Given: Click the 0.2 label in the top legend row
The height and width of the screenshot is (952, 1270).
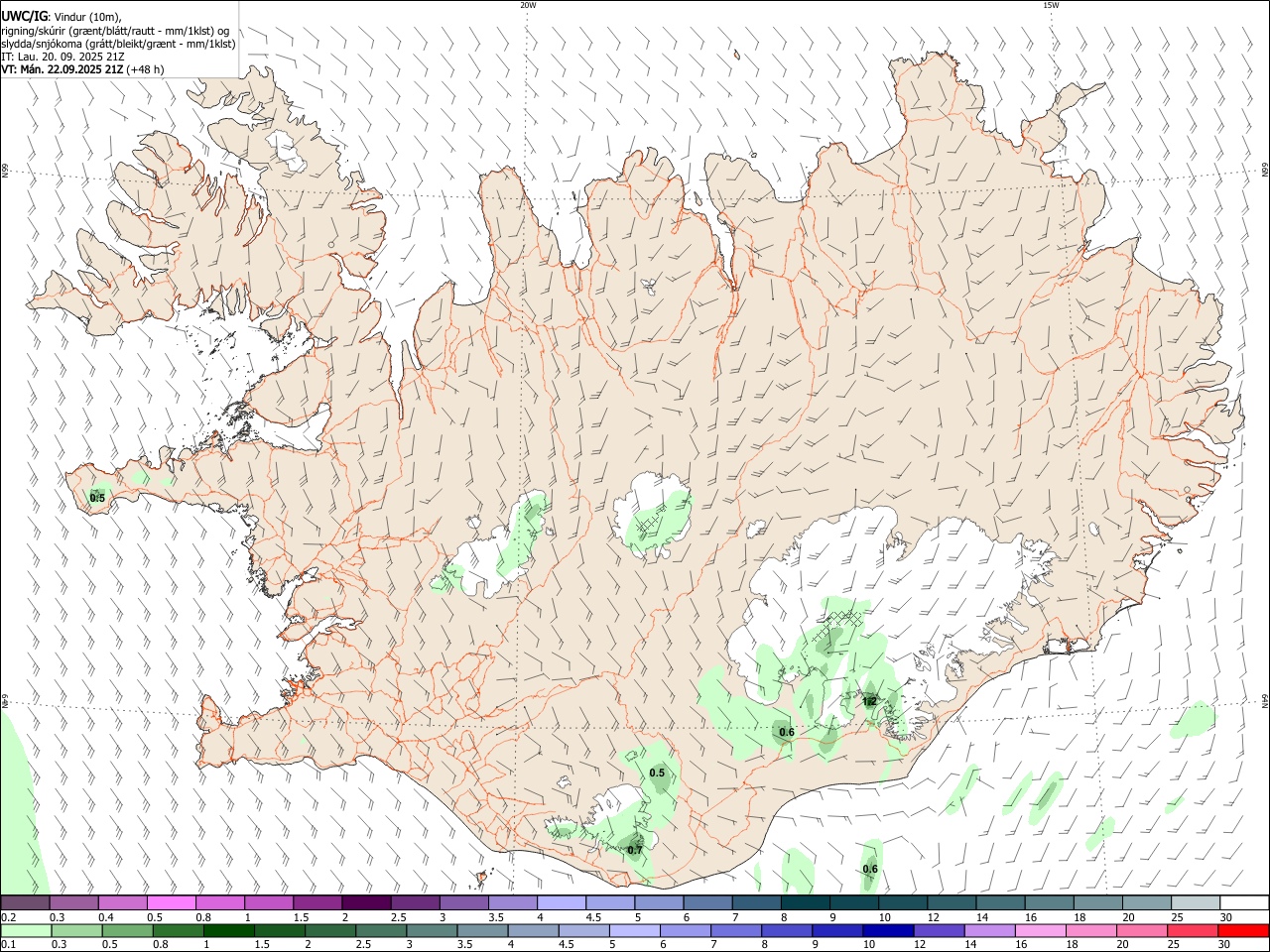Looking at the screenshot, I should coord(9,917).
